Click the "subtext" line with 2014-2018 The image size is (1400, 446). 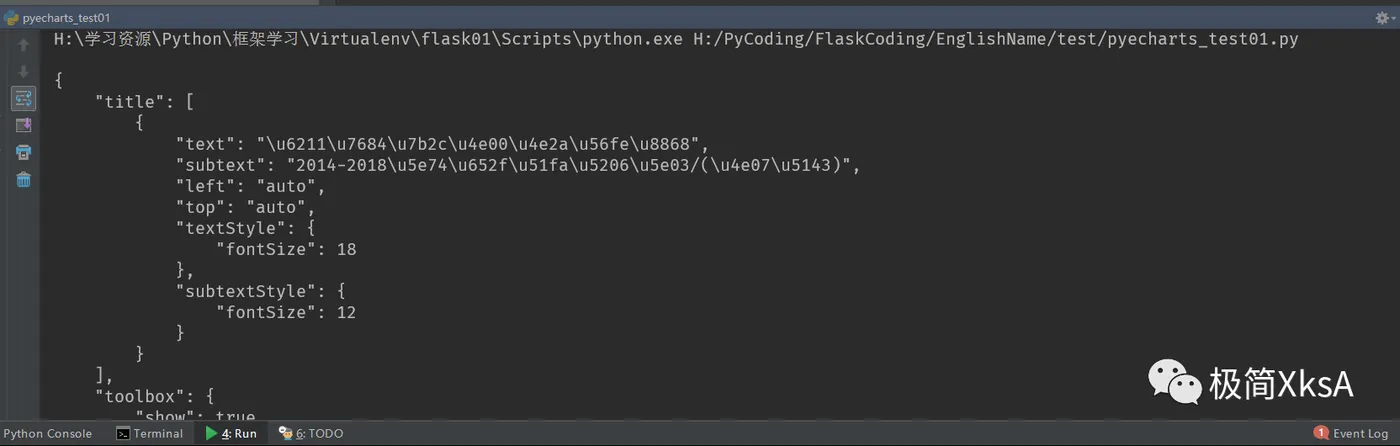click(x=518, y=165)
